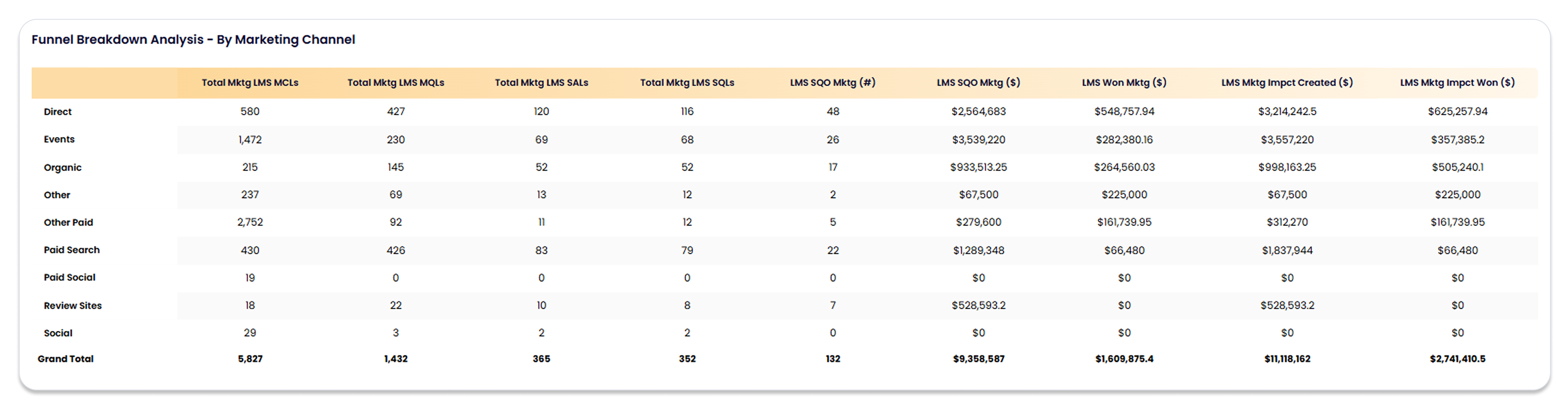Image resolution: width=1568 pixels, height=411 pixels.
Task: Click LMS Mktg Impct Won ($) header
Action: [1457, 83]
